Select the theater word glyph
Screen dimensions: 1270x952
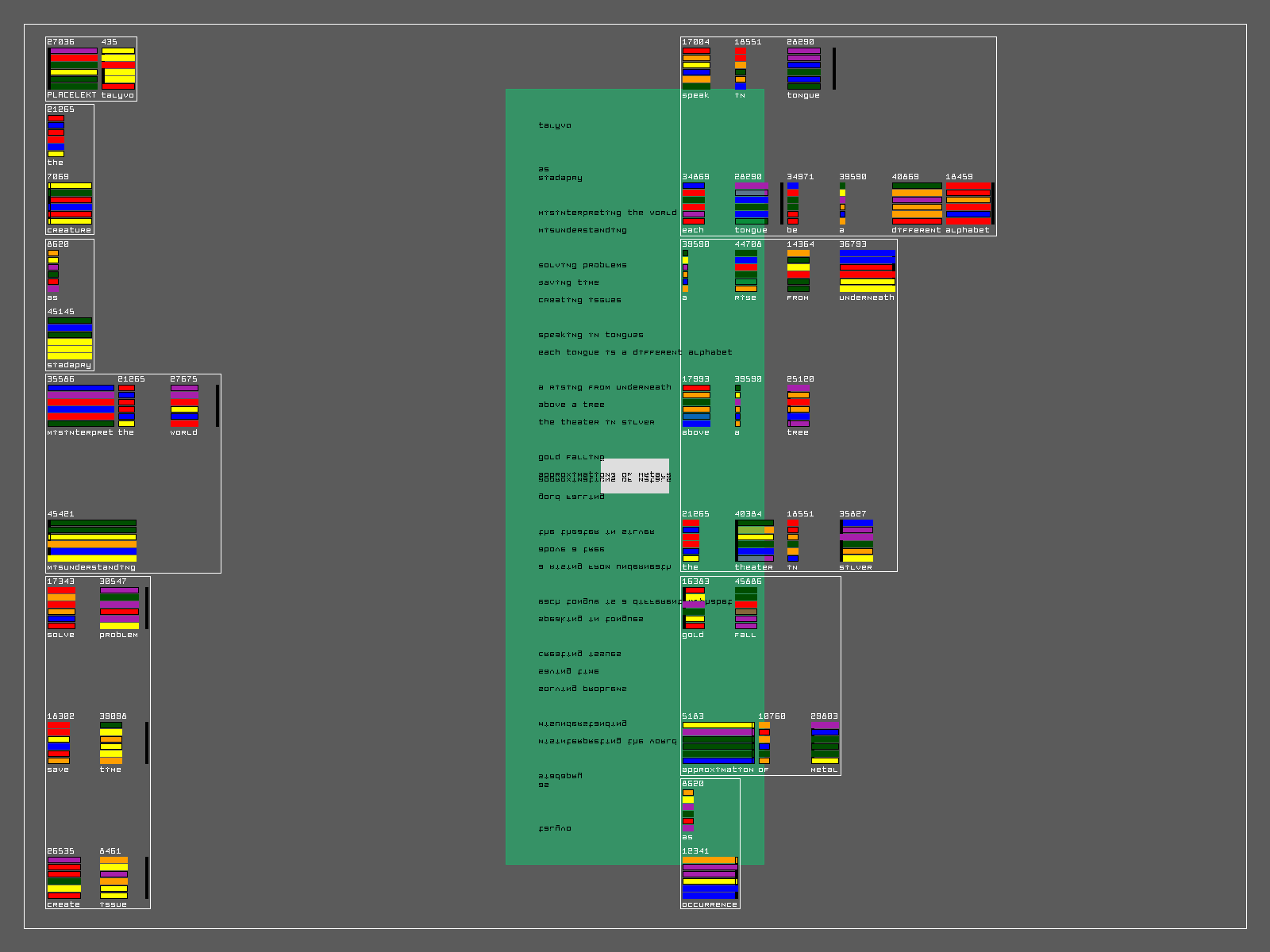pyautogui.click(x=754, y=540)
